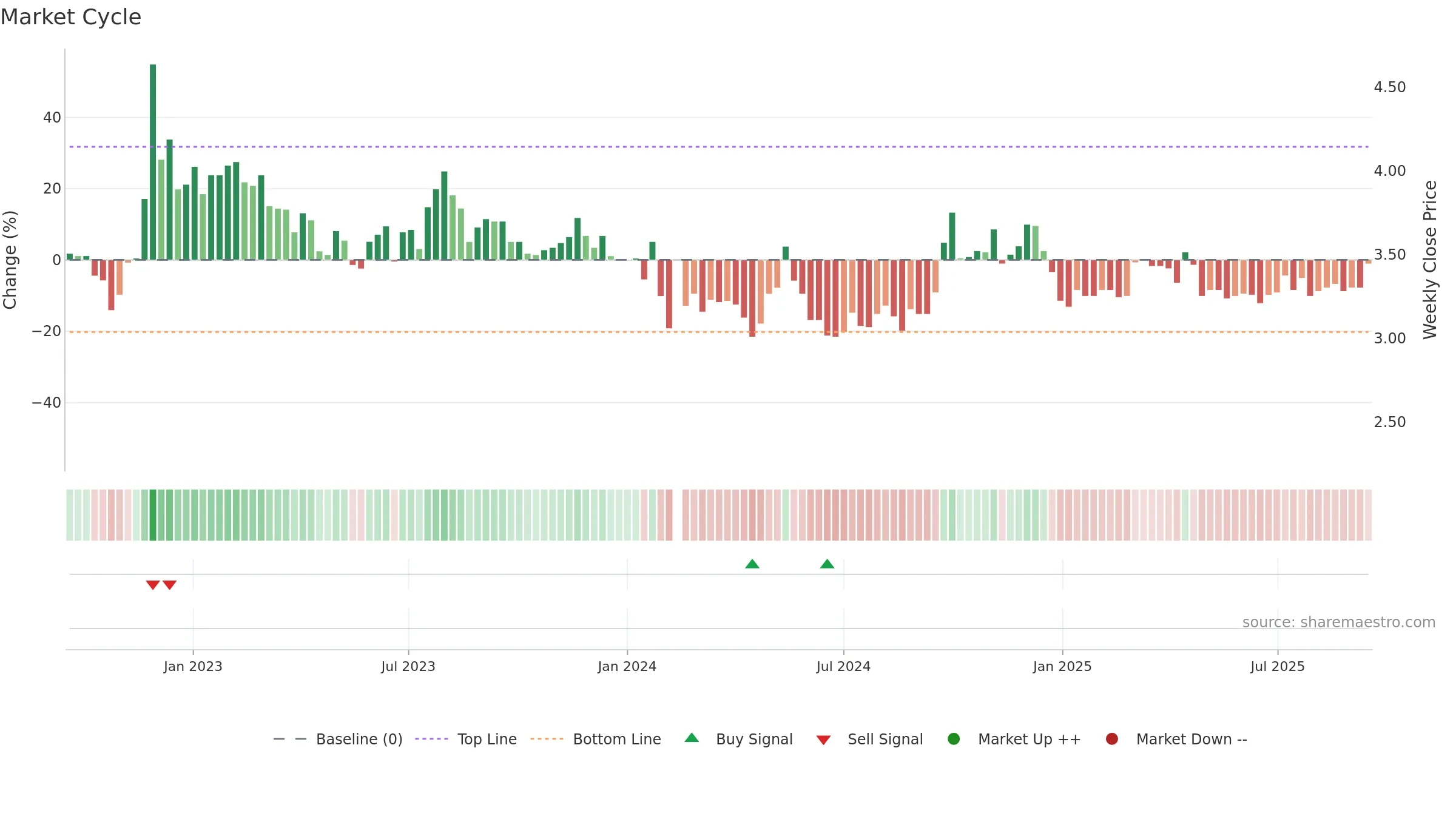This screenshot has height=819, width=1456.
Task: Click the orange dotted Bottom Line
Action: [719, 332]
